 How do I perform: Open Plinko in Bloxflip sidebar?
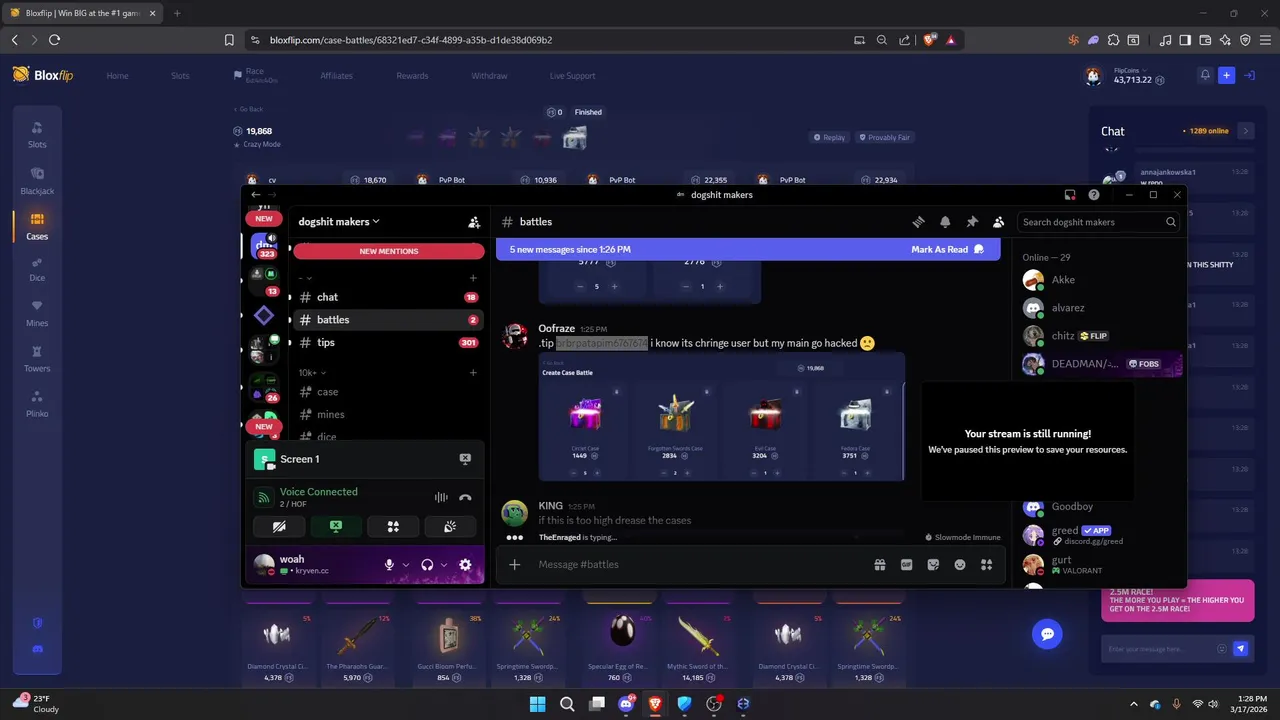click(x=37, y=404)
